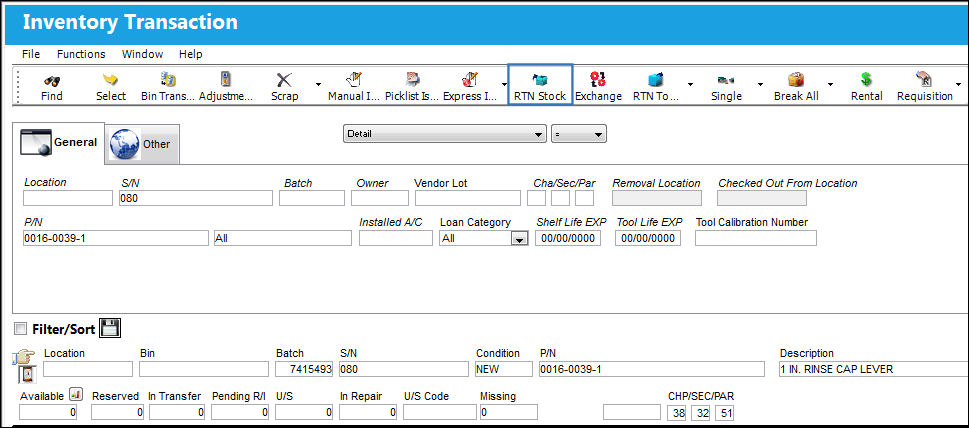
Task: Click the Vendor Lot input field
Action: [468, 198]
